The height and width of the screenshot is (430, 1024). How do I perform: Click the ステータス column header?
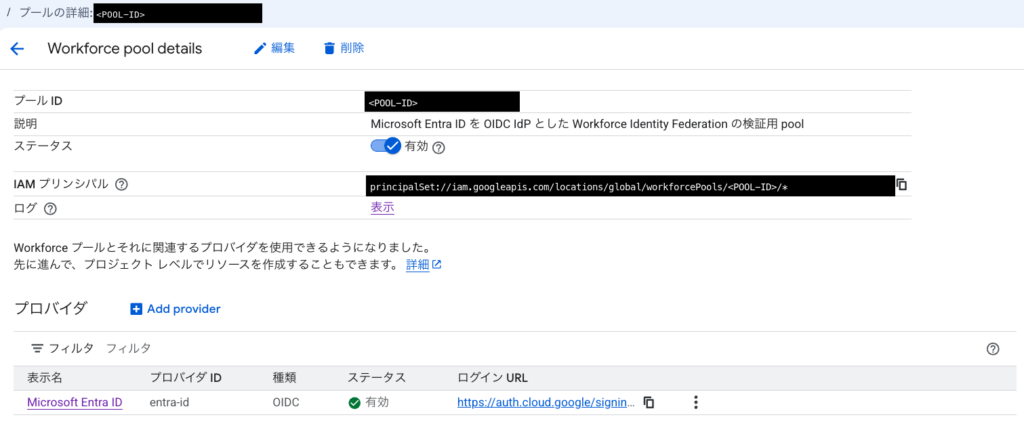coord(377,378)
